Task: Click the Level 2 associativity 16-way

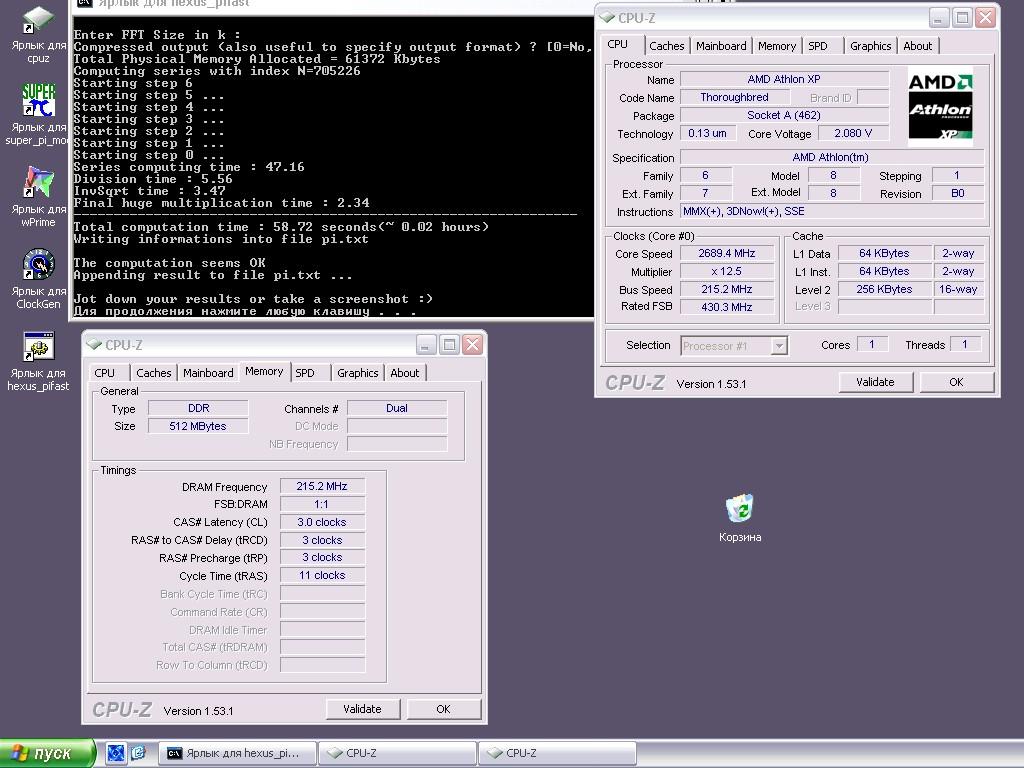Action: pyautogui.click(x=959, y=289)
